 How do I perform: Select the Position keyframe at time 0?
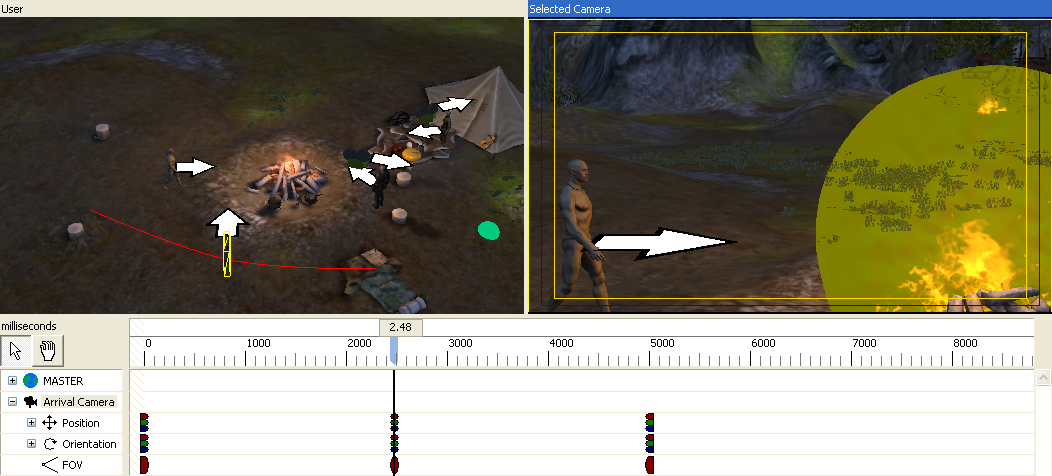point(144,423)
